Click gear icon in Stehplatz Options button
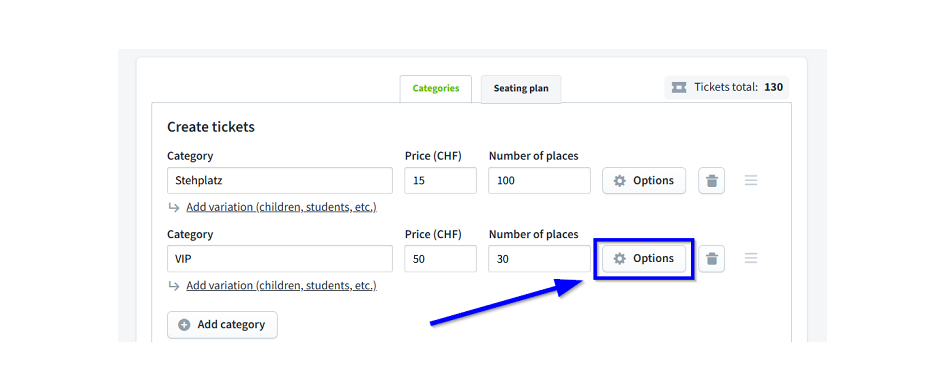Screen dimensions: 944x391 pos(620,181)
